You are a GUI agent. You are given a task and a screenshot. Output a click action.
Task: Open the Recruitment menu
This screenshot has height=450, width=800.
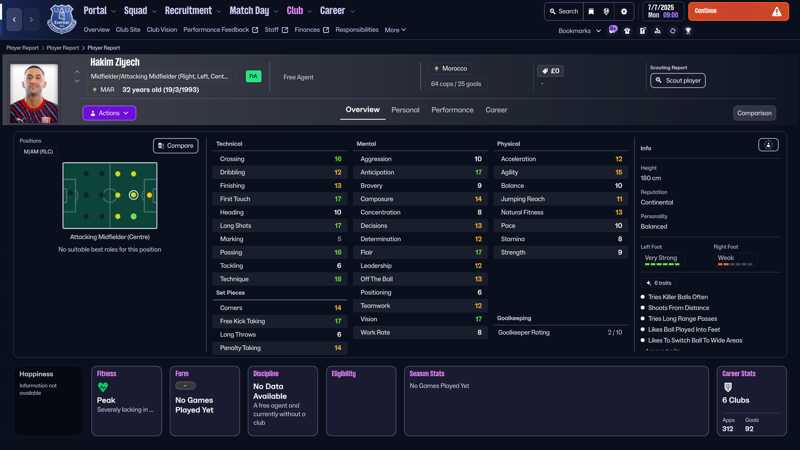(190, 11)
